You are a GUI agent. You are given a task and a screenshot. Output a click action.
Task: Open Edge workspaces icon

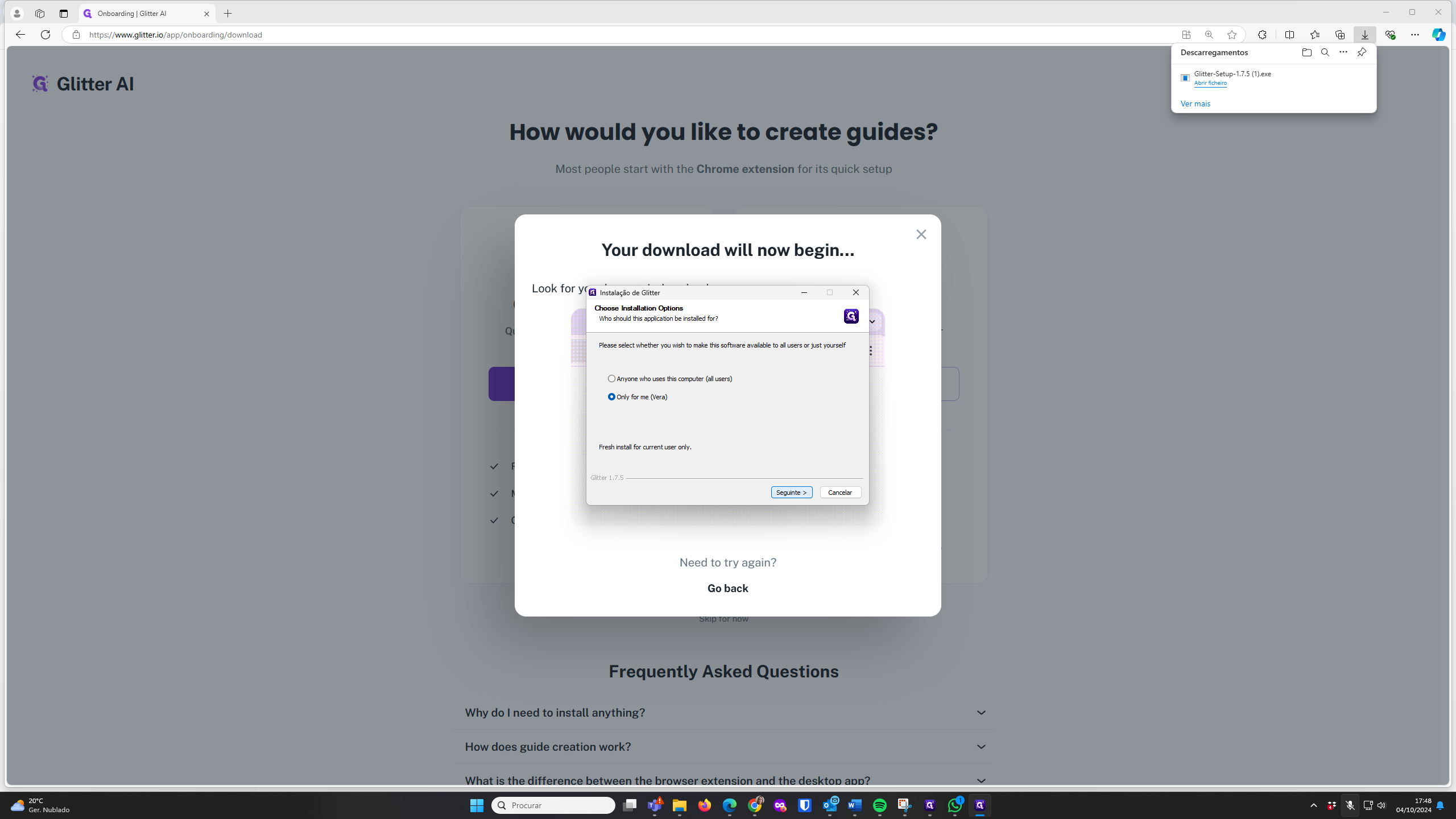(x=40, y=14)
